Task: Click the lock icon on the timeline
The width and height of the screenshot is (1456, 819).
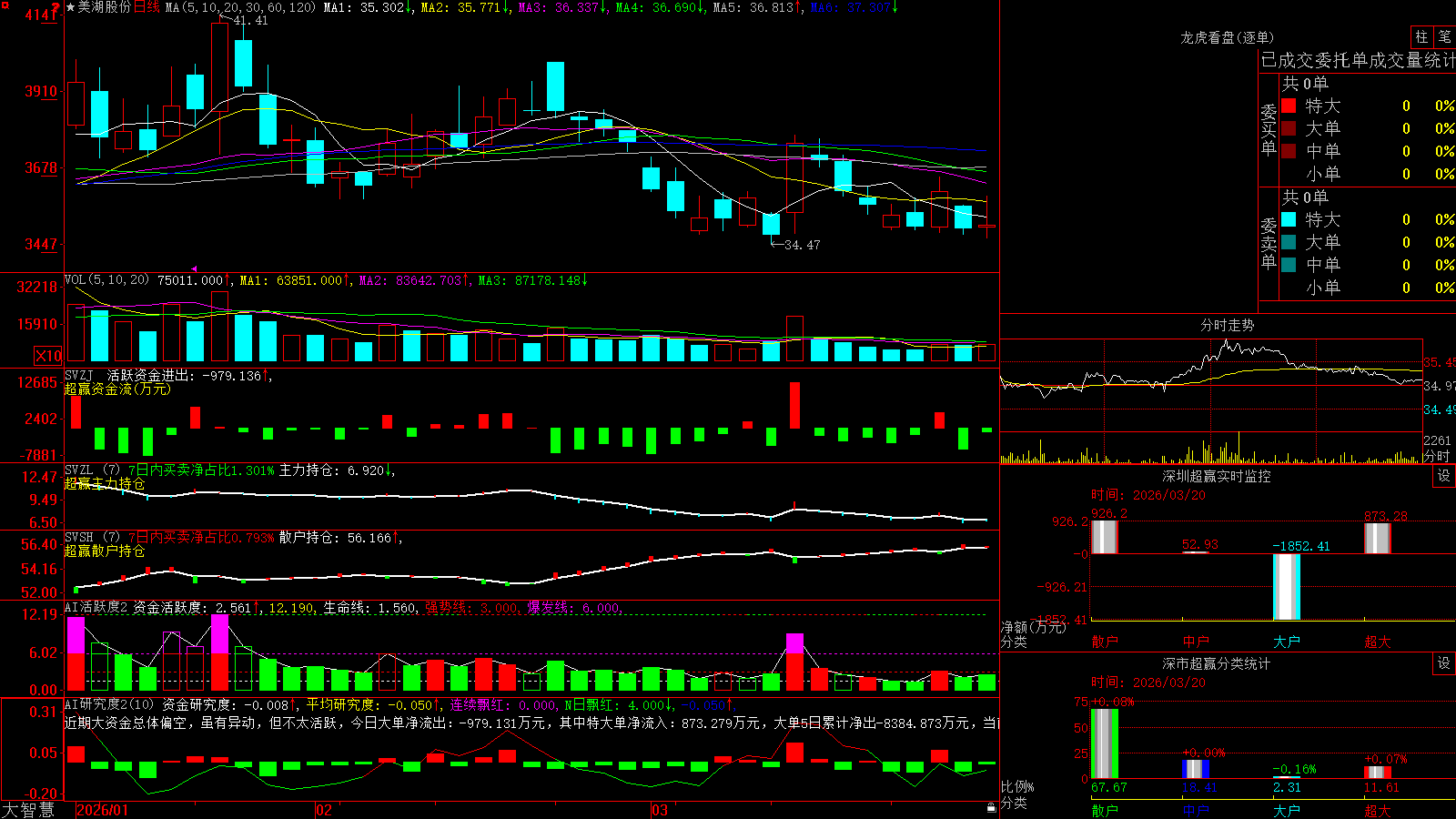Action: click(992, 808)
